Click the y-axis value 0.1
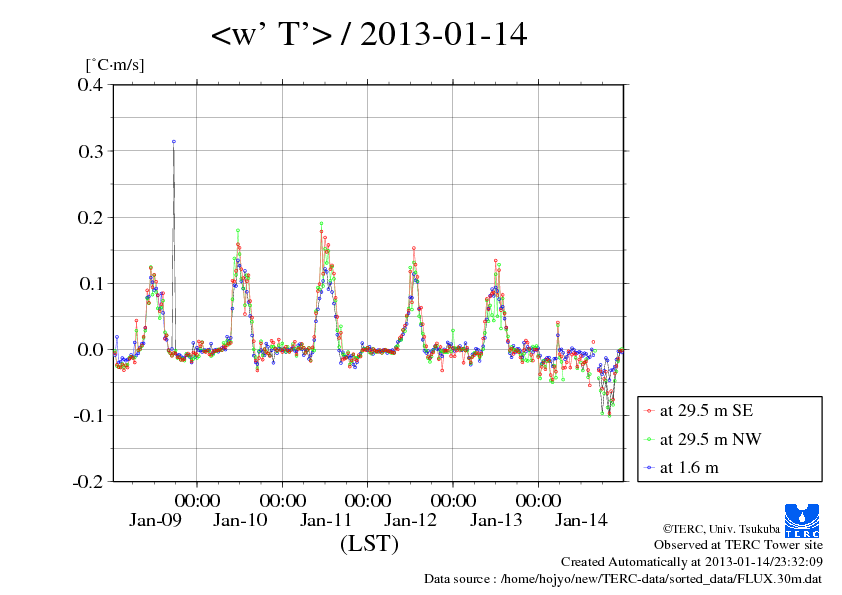The height and width of the screenshot is (595, 842). [x=90, y=284]
